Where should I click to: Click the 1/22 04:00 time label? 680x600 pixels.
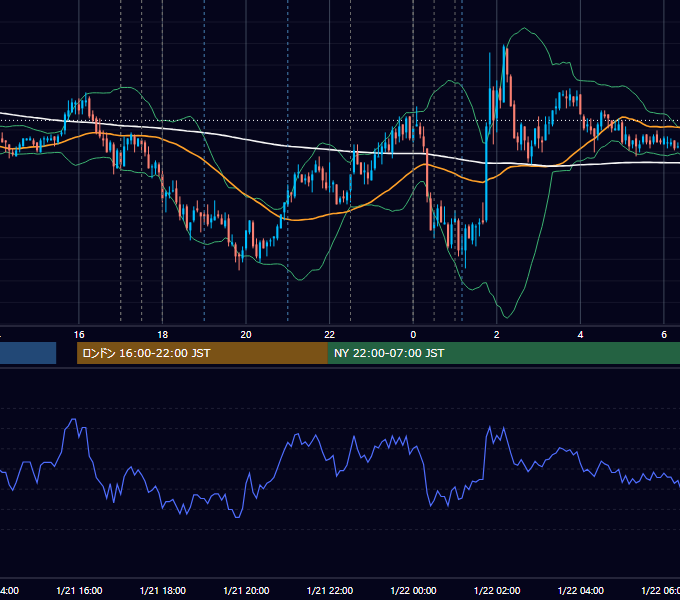click(x=581, y=590)
